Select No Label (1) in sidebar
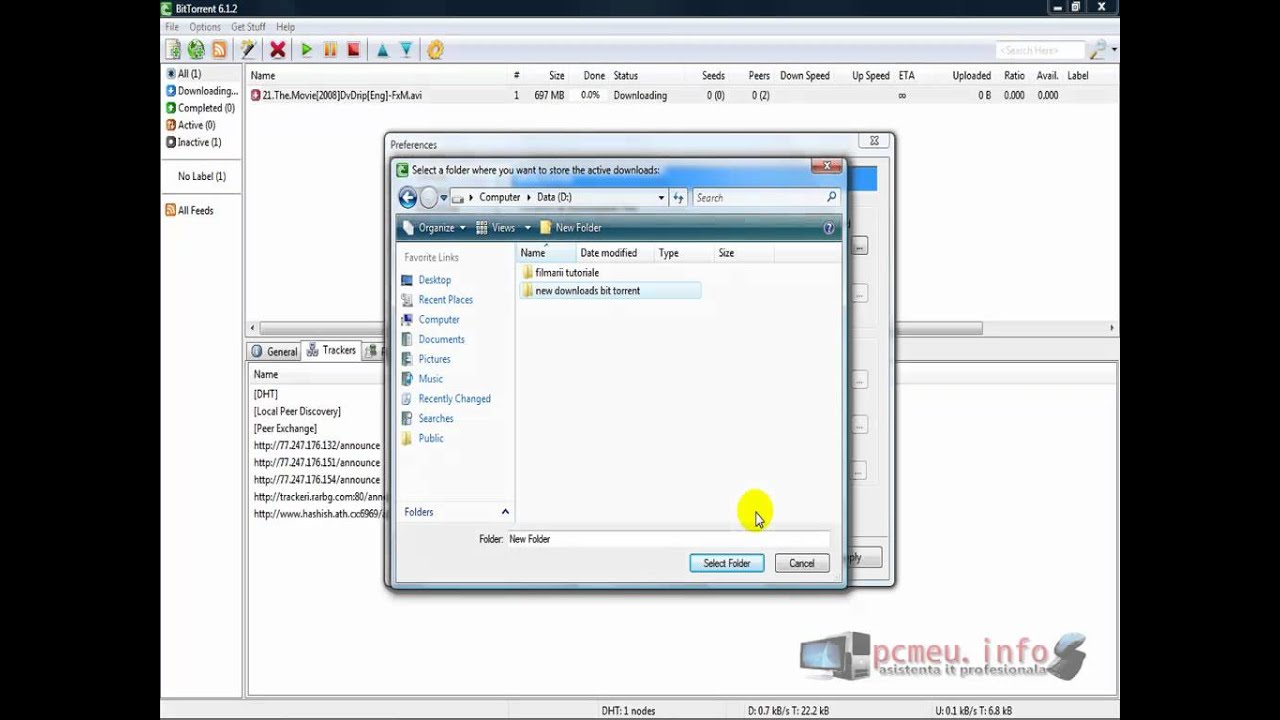1280x720 pixels. [202, 176]
